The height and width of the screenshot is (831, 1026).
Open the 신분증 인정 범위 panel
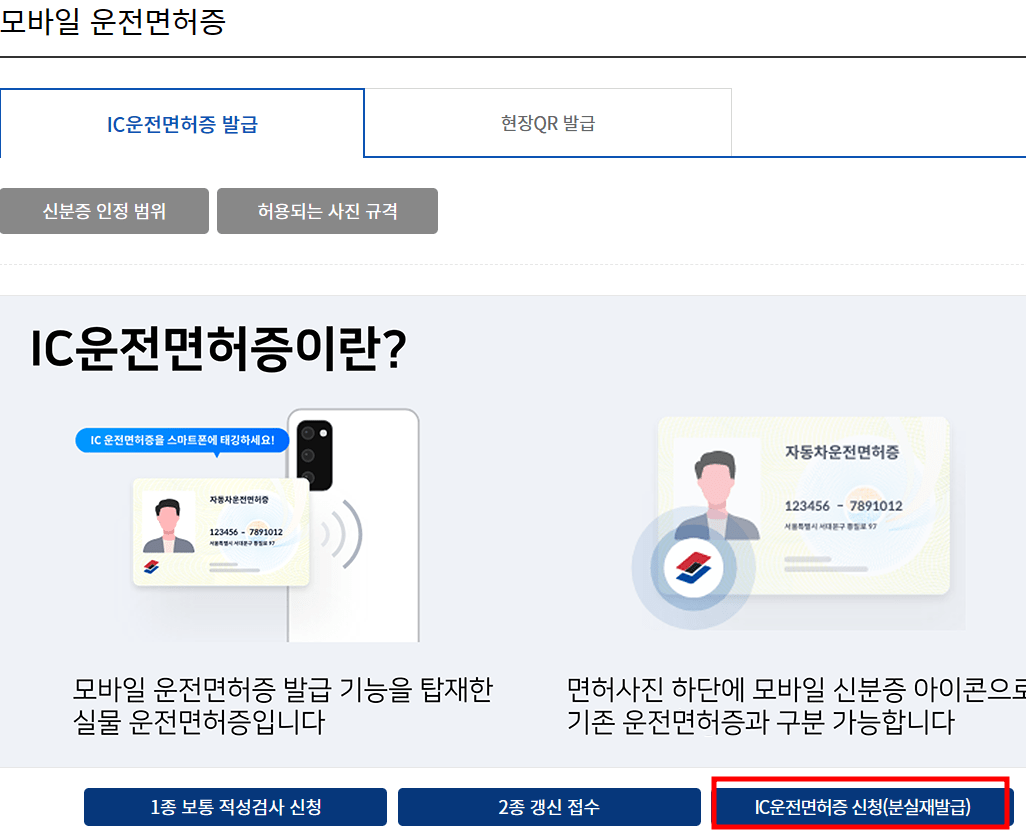tap(104, 211)
